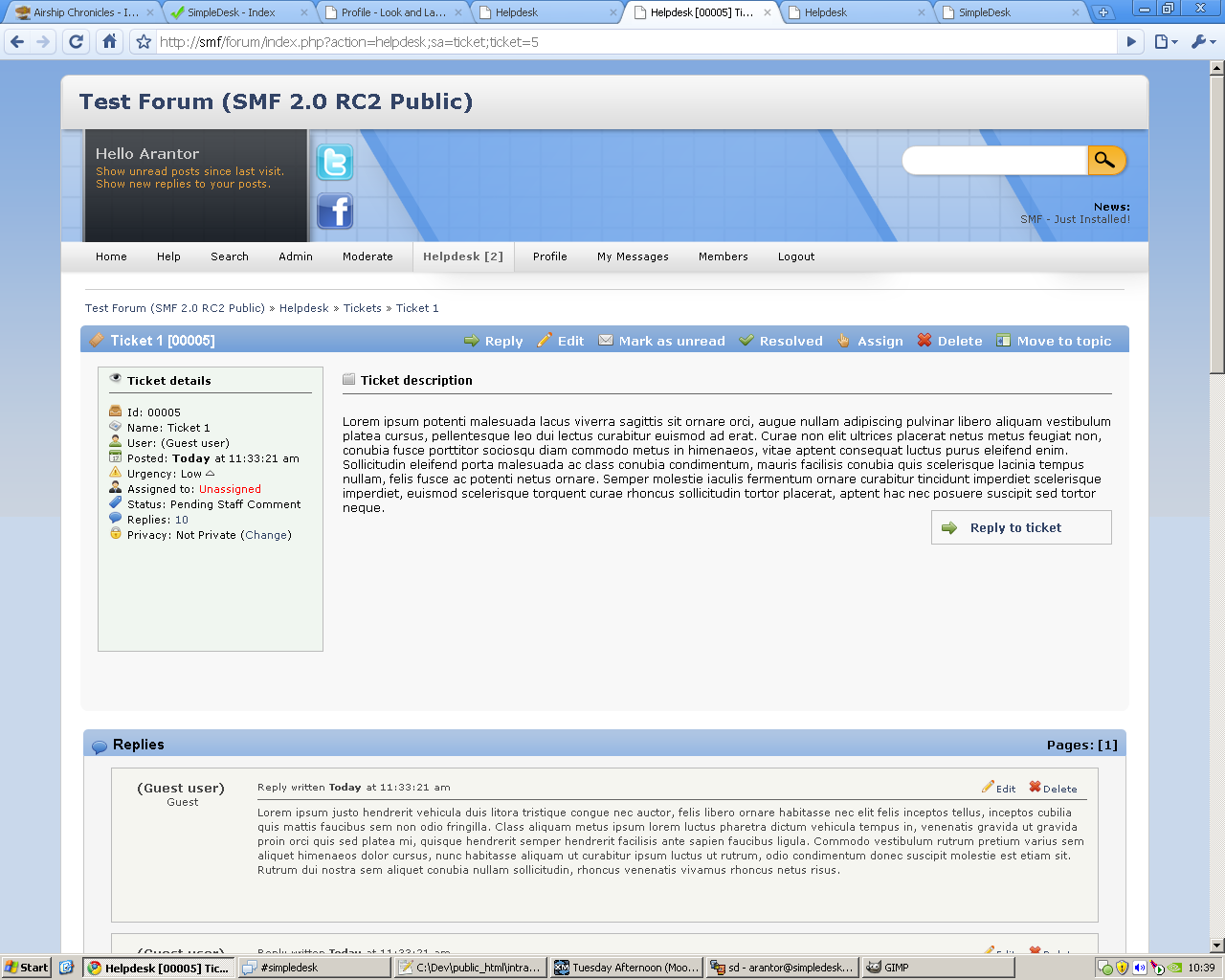Click the volume icon in system tray
This screenshot has width=1225, height=980.
pyautogui.click(x=1140, y=968)
